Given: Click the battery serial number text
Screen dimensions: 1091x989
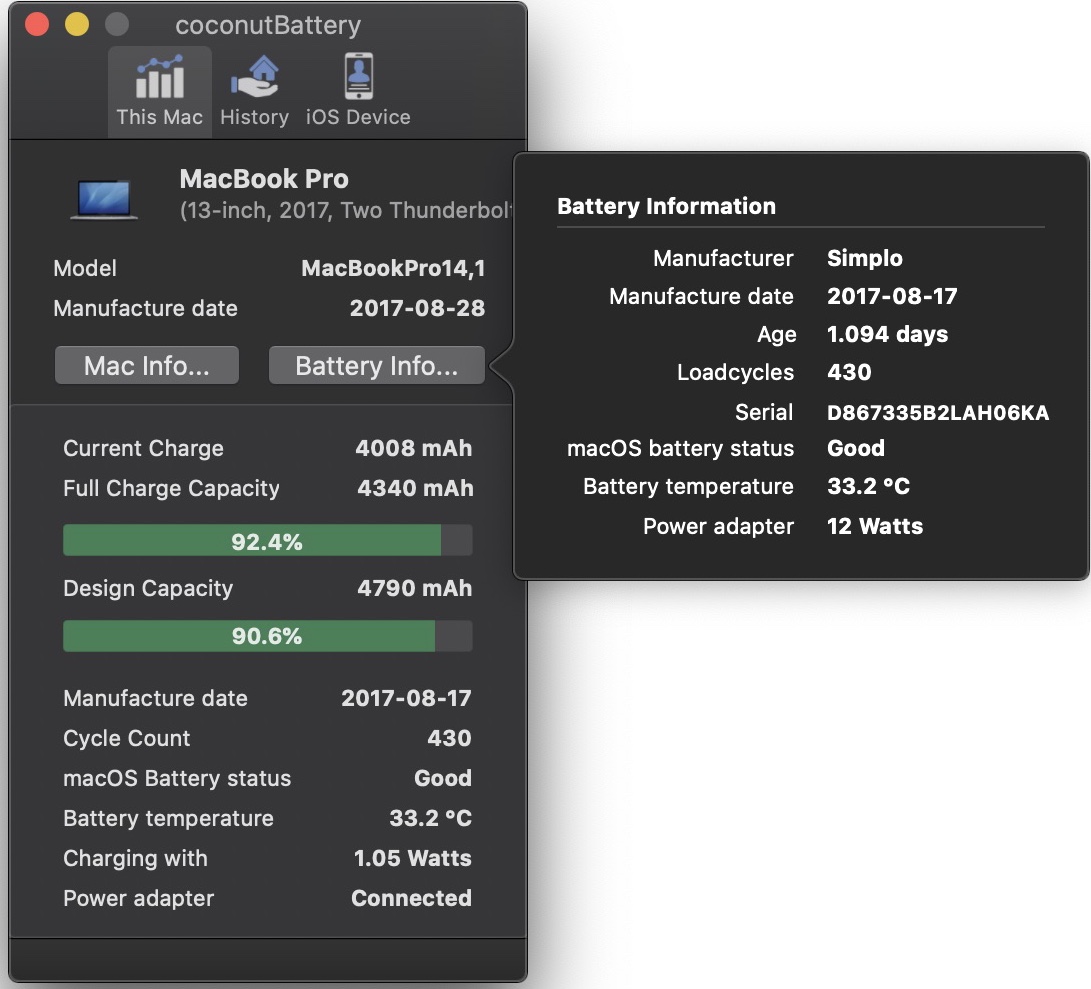Looking at the screenshot, I should (x=938, y=413).
